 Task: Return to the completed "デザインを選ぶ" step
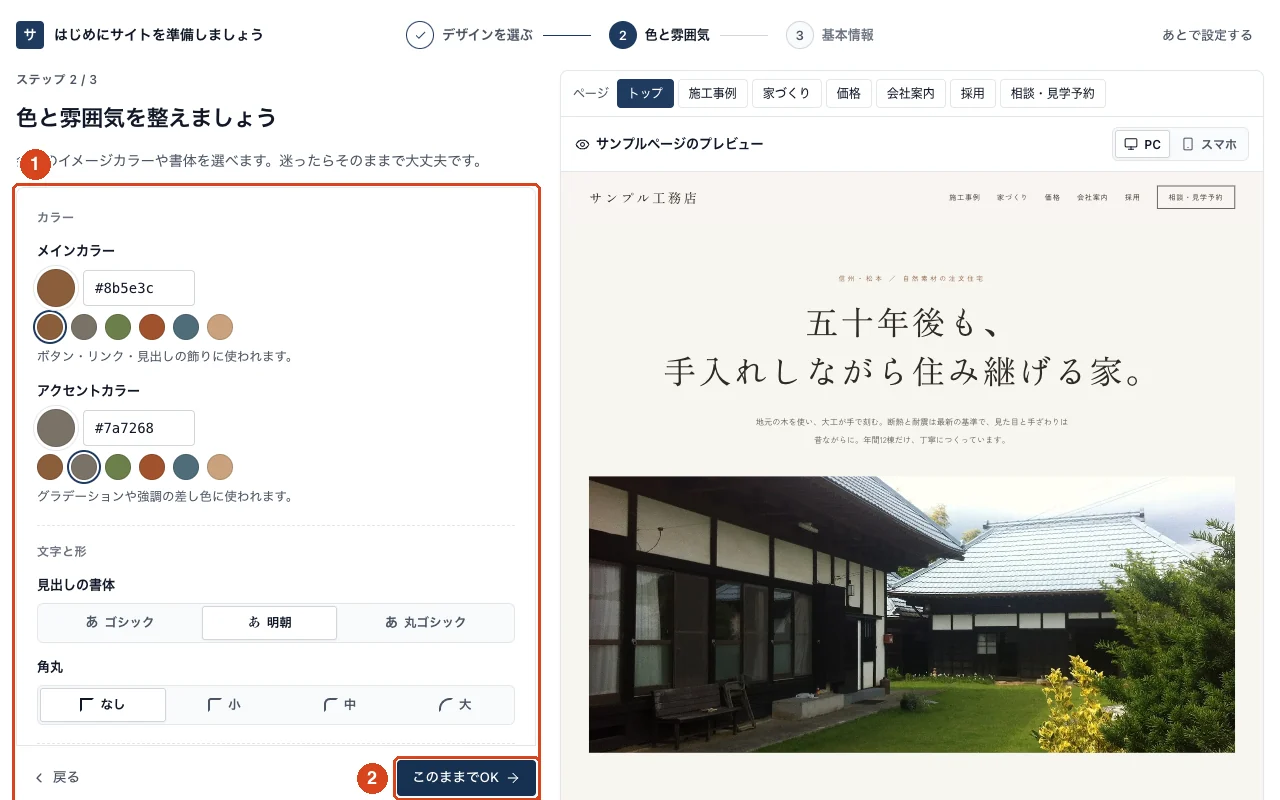coord(470,35)
